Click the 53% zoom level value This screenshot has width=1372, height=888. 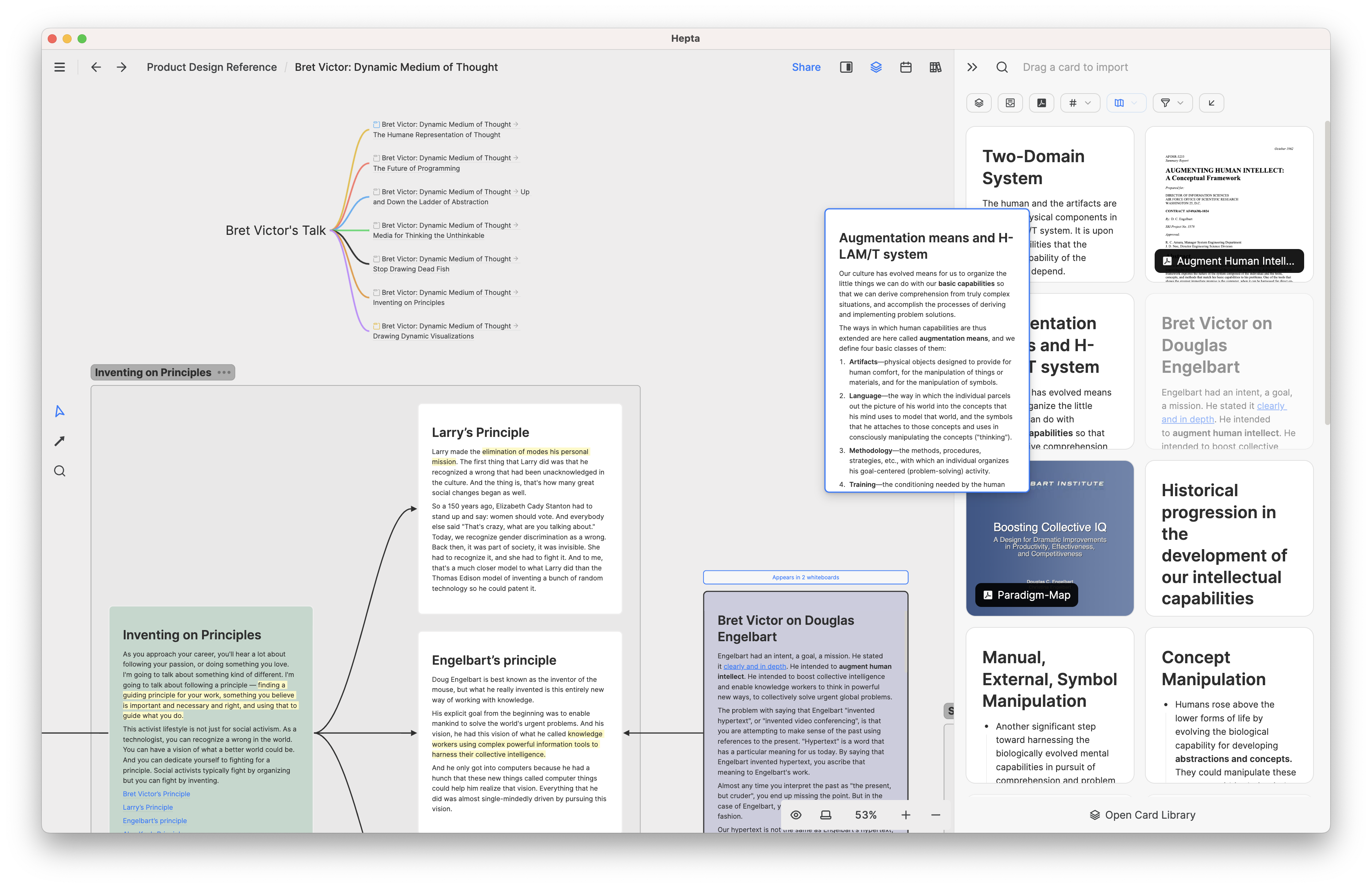pos(865,815)
